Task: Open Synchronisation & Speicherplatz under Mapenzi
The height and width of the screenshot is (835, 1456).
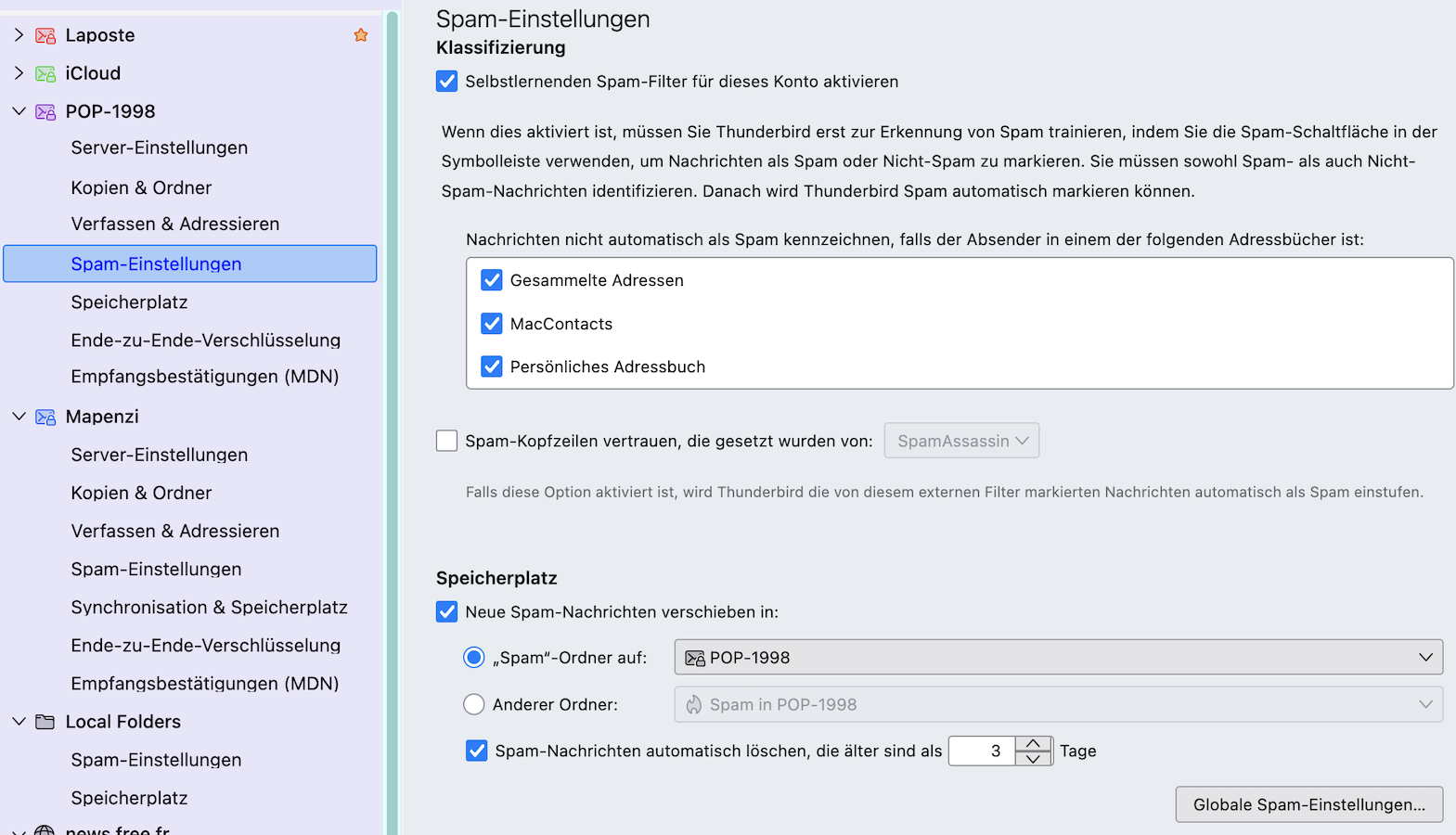Action: pyautogui.click(x=210, y=607)
